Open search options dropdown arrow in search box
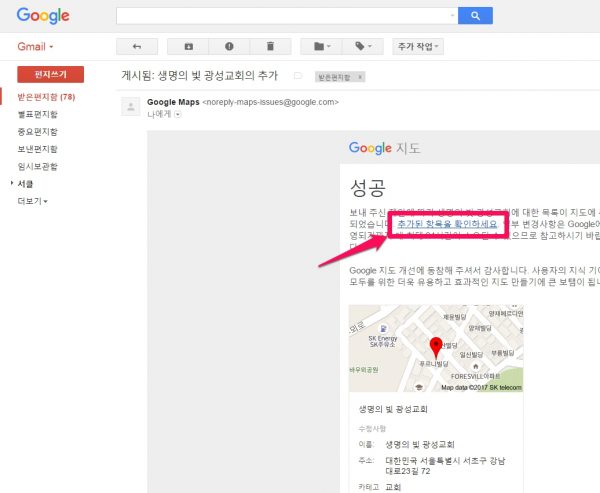 pos(452,16)
